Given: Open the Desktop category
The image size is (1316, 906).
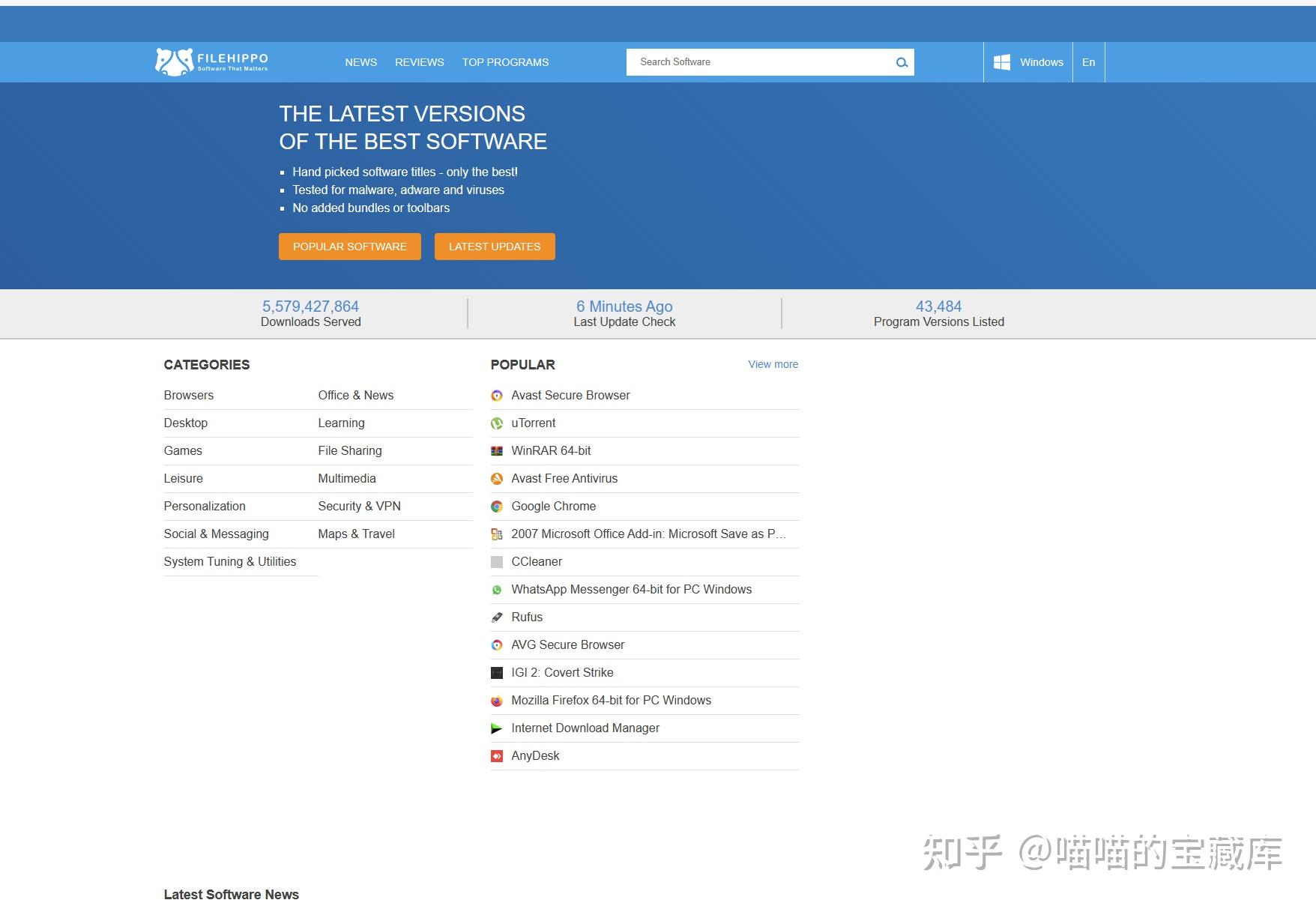Looking at the screenshot, I should pyautogui.click(x=186, y=423).
